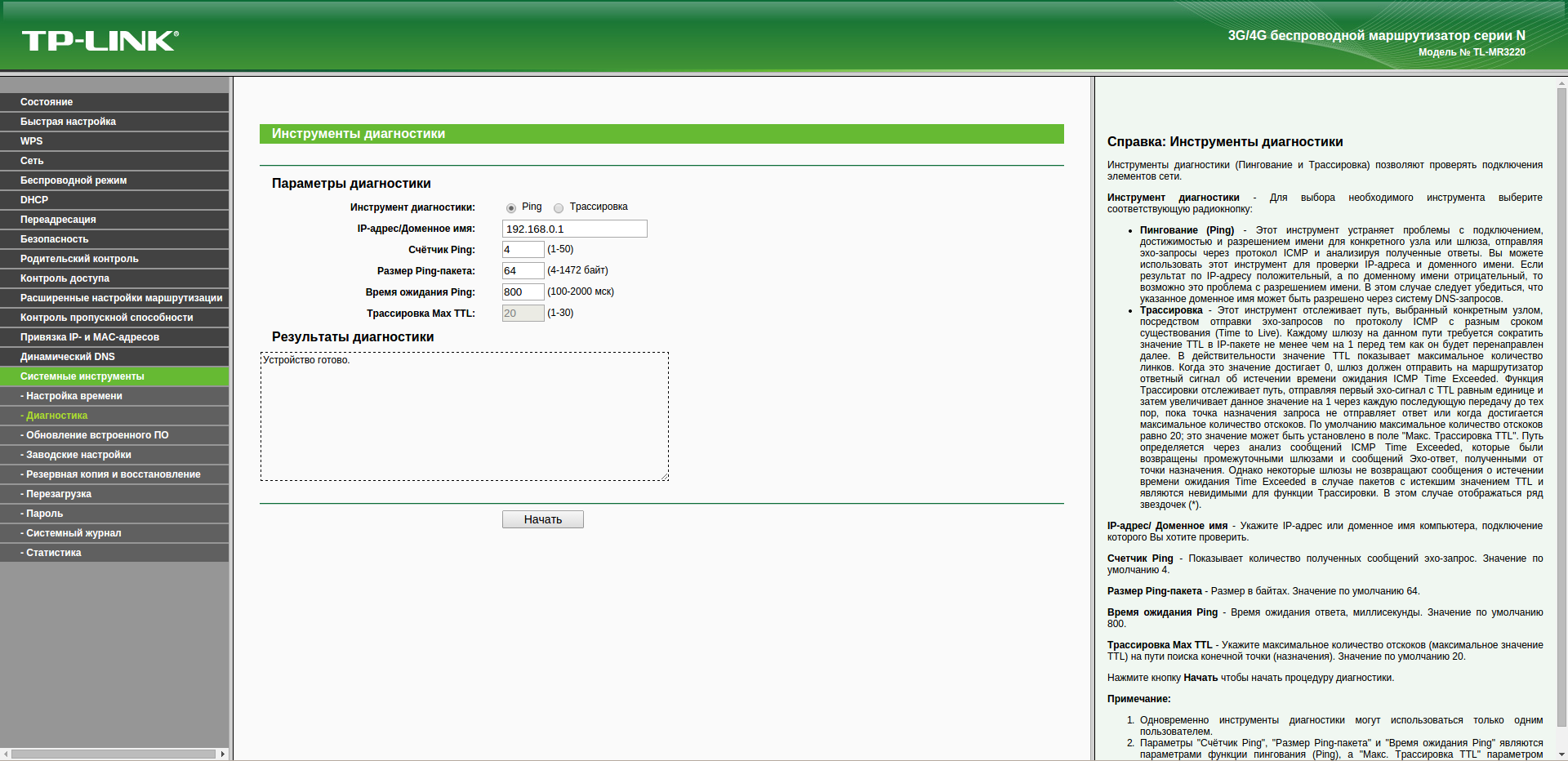Open Быстрая настройка in sidebar
Viewport: 1568px width, 761px height.
68,122
